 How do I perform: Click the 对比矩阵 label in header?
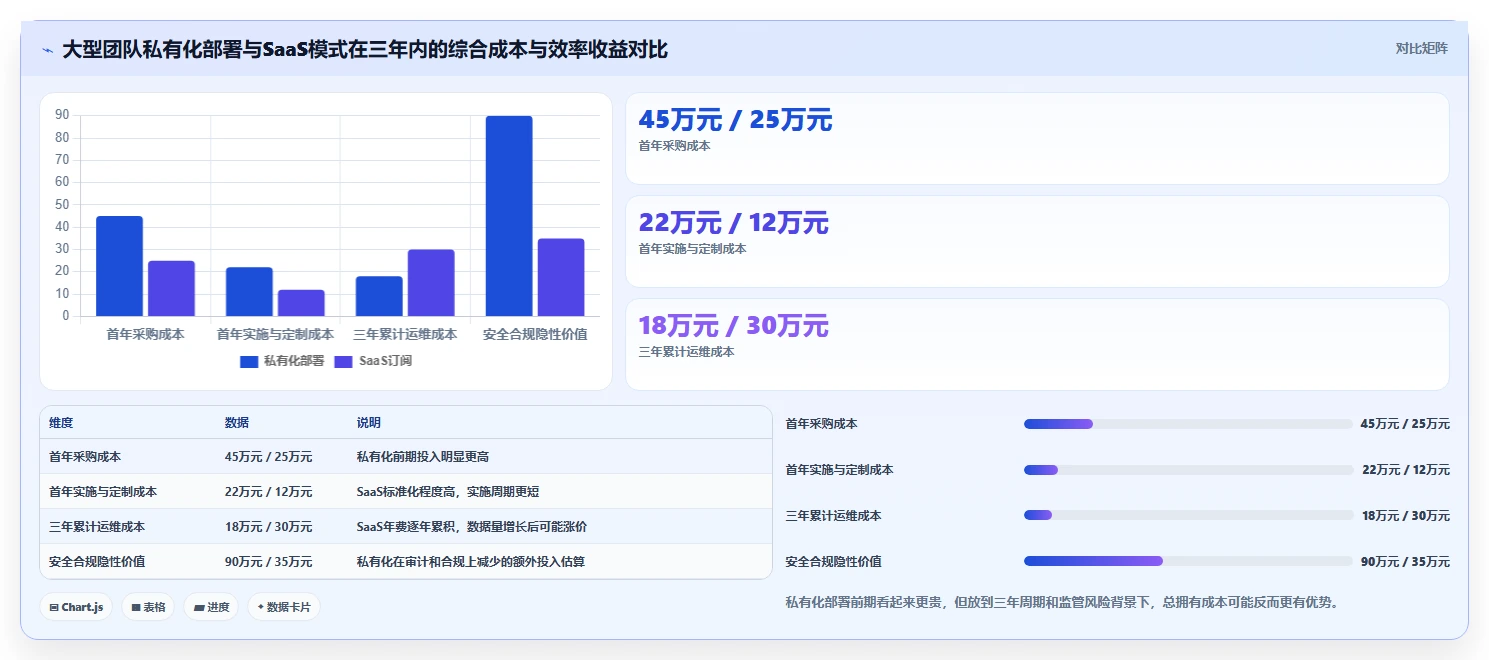coord(1421,48)
